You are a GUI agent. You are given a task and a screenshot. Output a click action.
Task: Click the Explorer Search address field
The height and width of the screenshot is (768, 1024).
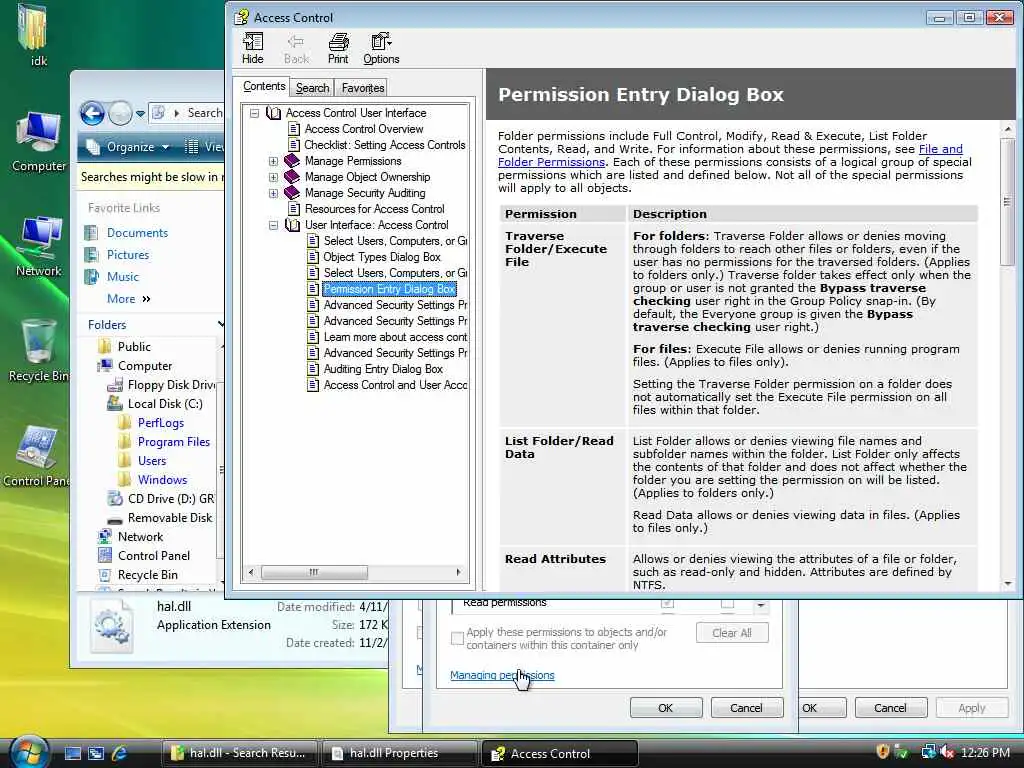click(186, 113)
